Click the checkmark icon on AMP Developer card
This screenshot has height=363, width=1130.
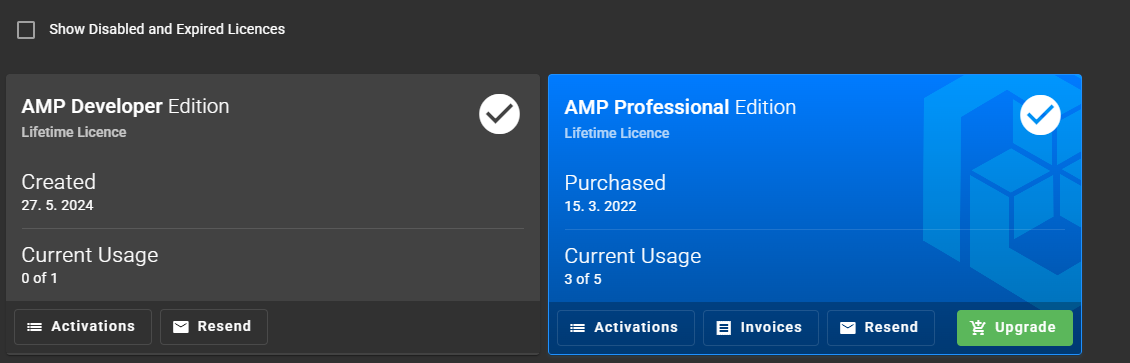click(x=499, y=114)
